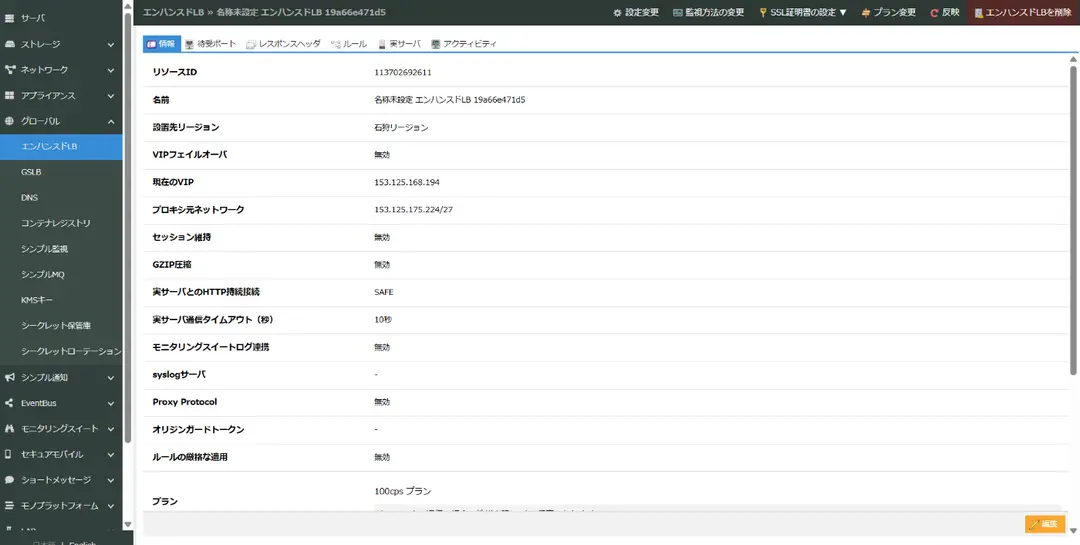Image resolution: width=1080 pixels, height=545 pixels.
Task: Click the EventBus share icon
Action: click(x=10, y=403)
